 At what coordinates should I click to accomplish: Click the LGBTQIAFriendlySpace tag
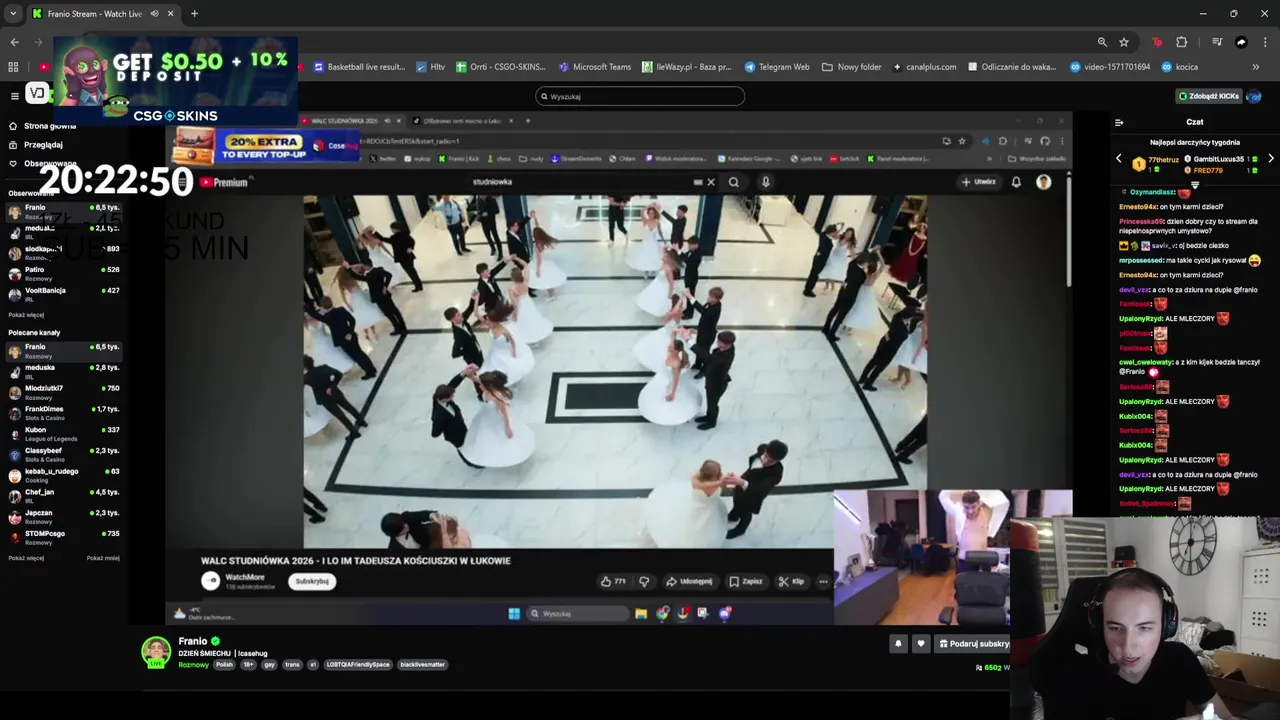pos(358,665)
